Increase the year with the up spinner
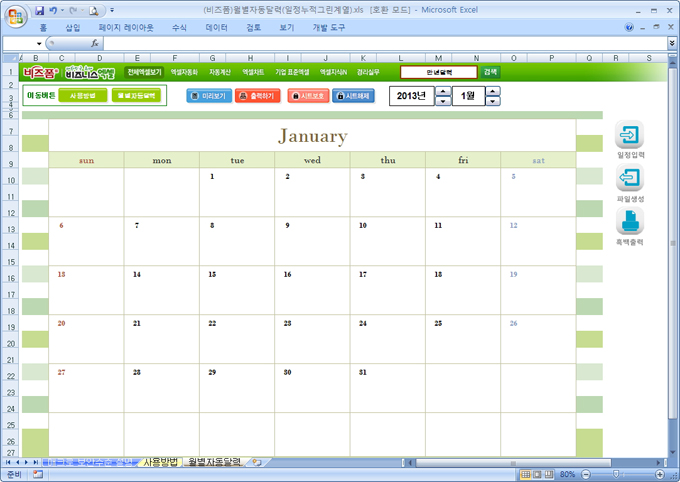The width and height of the screenshot is (680, 482). click(x=443, y=91)
